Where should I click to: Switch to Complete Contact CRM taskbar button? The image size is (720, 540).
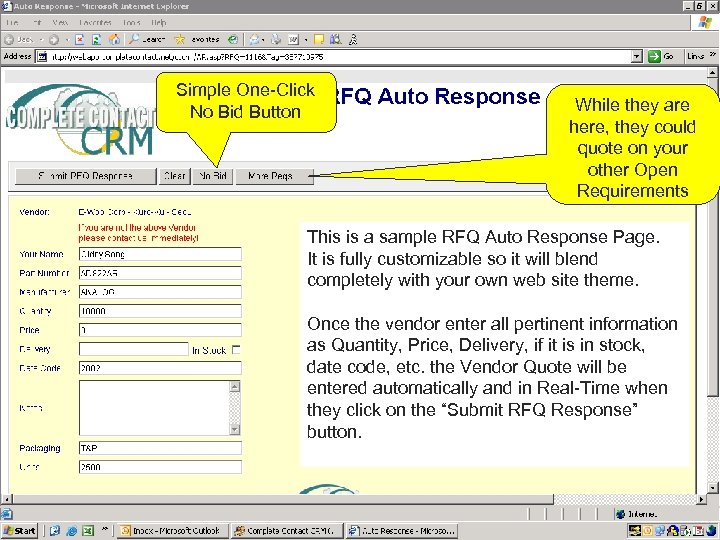(286, 531)
